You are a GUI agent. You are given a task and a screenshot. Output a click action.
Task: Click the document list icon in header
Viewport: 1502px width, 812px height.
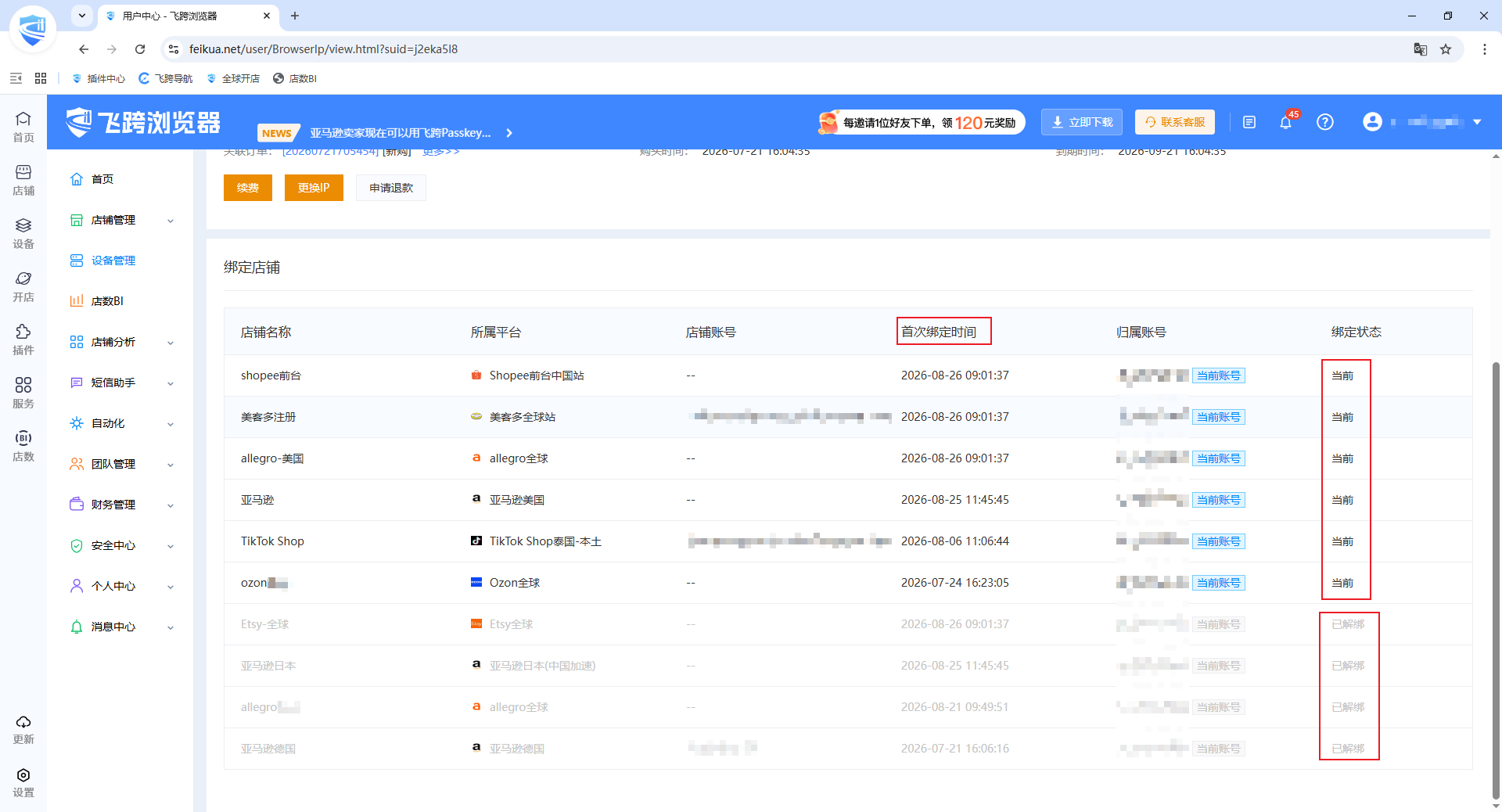pos(1249,122)
